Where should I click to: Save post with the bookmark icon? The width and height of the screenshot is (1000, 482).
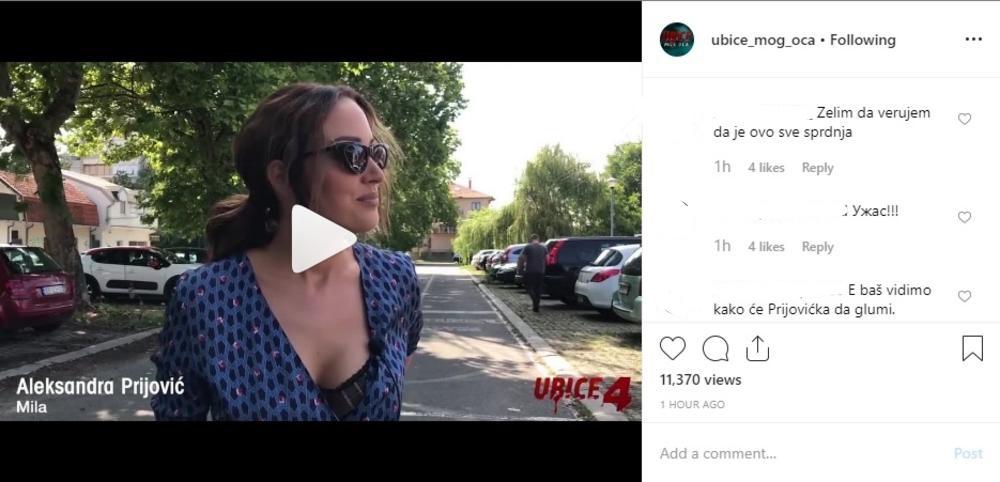(972, 348)
